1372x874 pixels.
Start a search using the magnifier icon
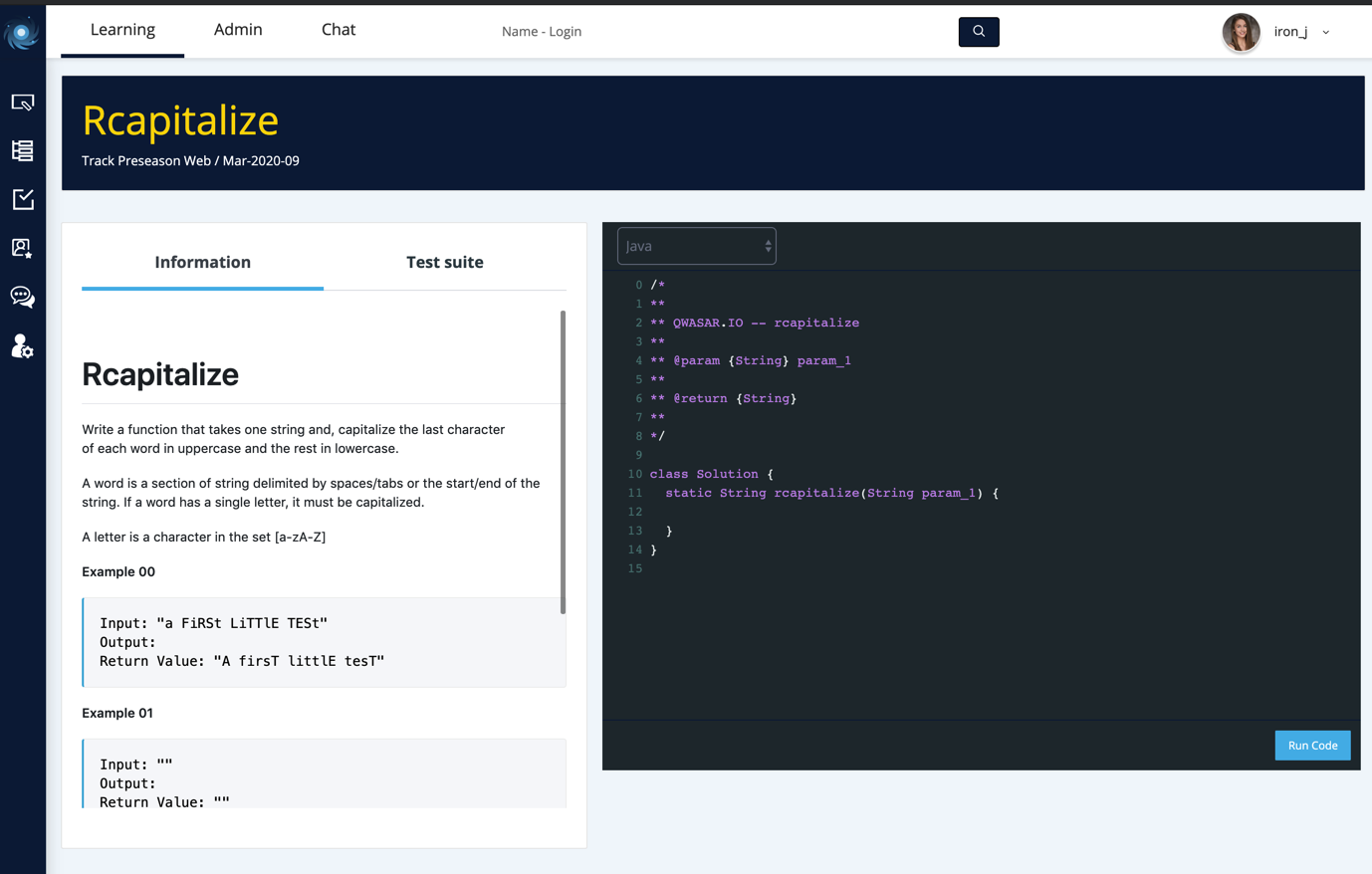[x=978, y=31]
